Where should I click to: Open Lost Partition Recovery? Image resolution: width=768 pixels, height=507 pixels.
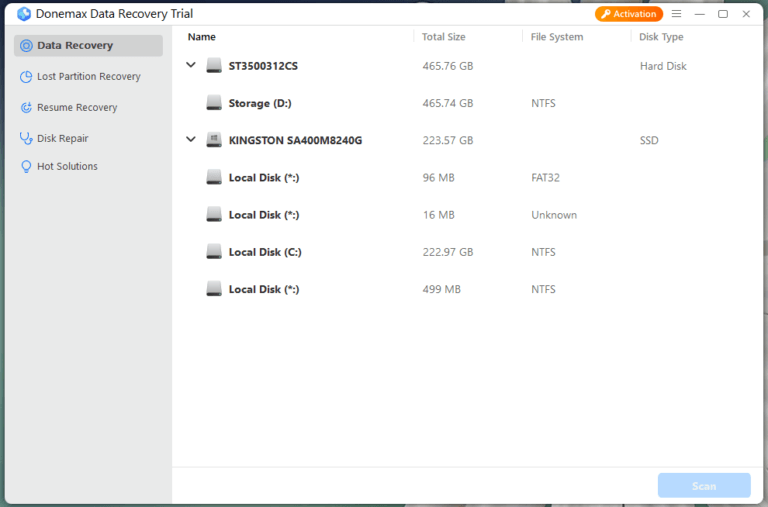click(88, 76)
